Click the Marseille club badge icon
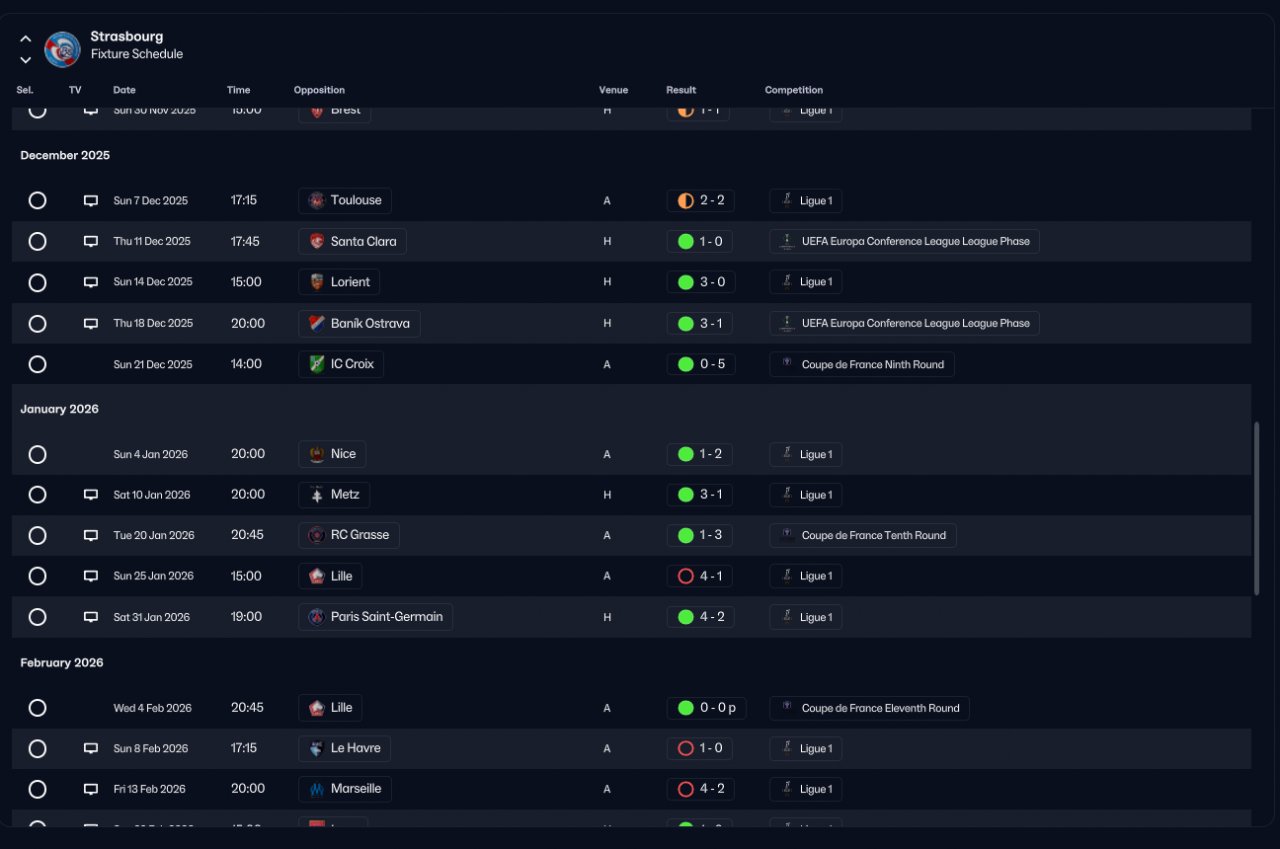1280x849 pixels. (x=317, y=789)
